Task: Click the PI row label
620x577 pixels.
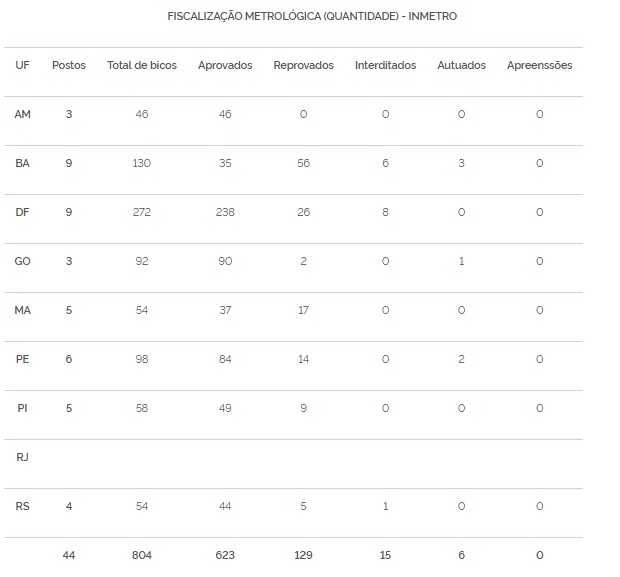Action: (22, 408)
